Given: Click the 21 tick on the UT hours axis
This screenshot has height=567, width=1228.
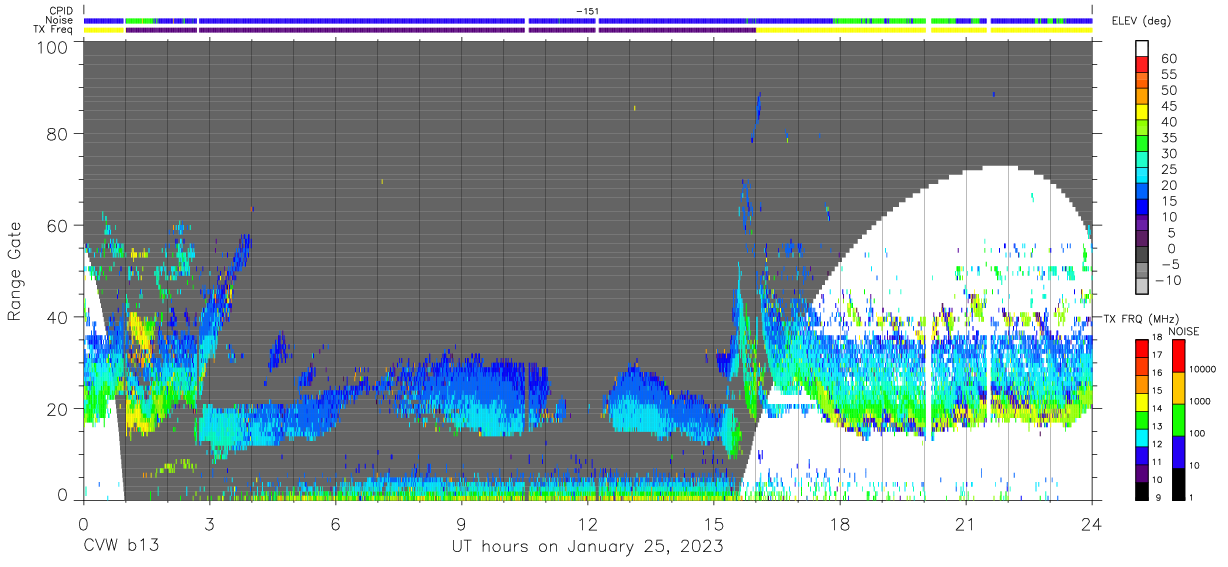Looking at the screenshot, I should pos(966,523).
